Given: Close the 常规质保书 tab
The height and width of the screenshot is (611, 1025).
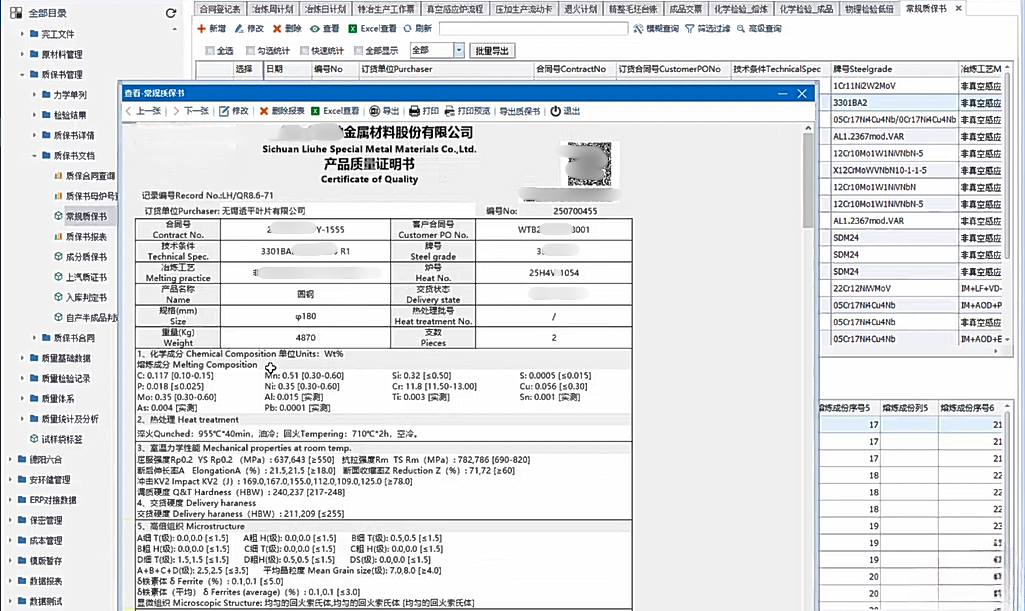Looking at the screenshot, I should point(958,8).
